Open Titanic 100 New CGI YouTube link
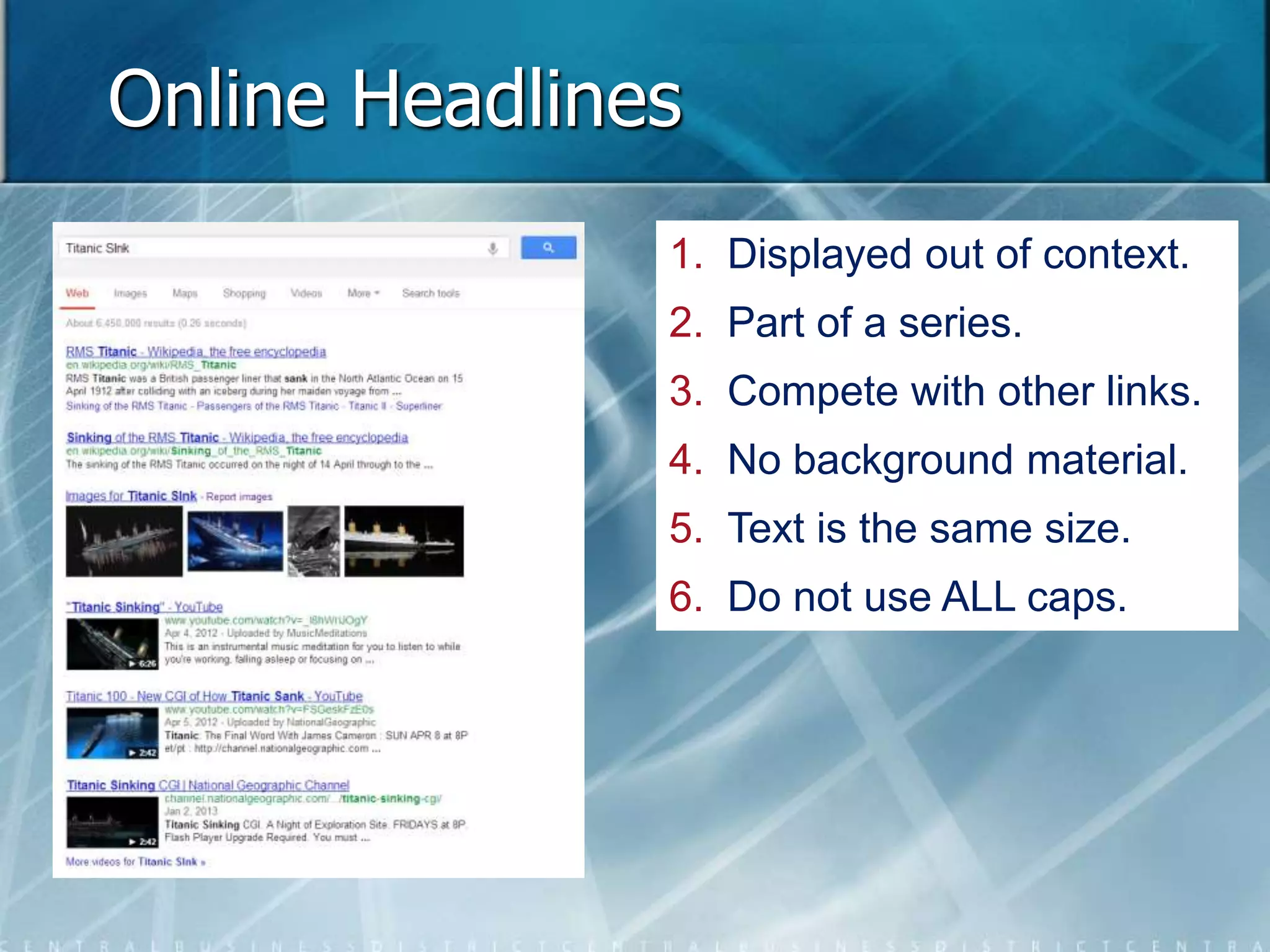The height and width of the screenshot is (952, 1270). pos(214,696)
